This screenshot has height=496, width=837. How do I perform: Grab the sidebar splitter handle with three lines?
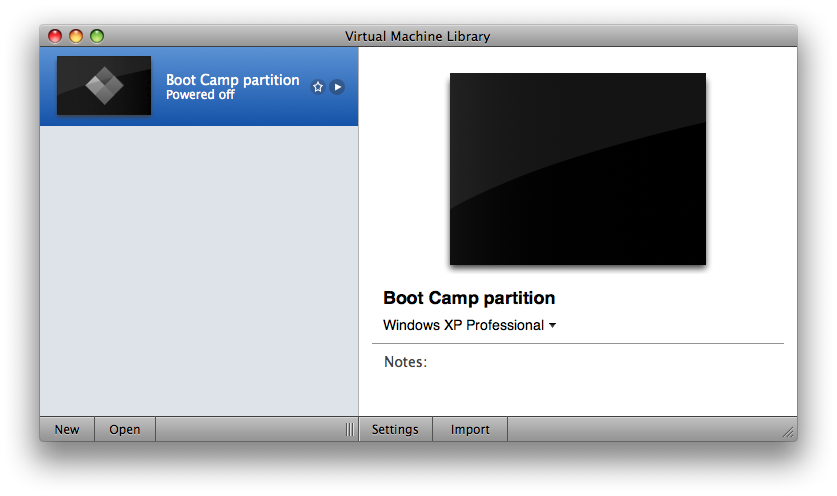click(350, 429)
